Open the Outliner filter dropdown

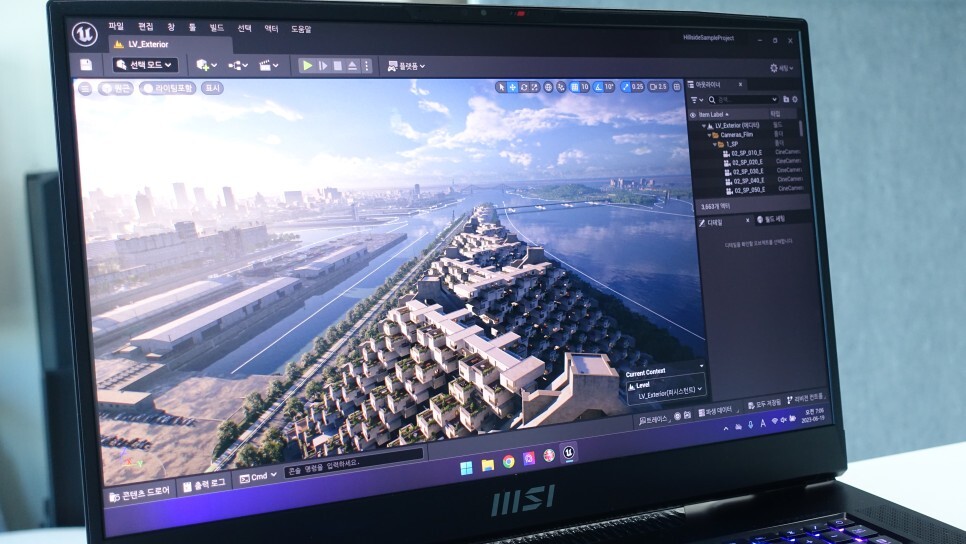click(697, 99)
